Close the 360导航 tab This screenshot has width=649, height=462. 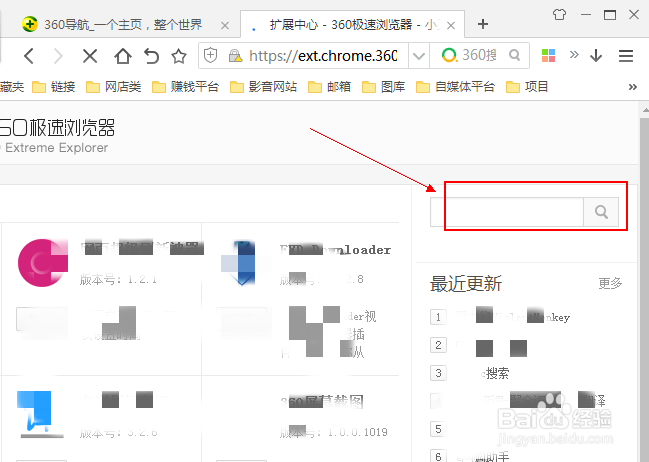[225, 26]
